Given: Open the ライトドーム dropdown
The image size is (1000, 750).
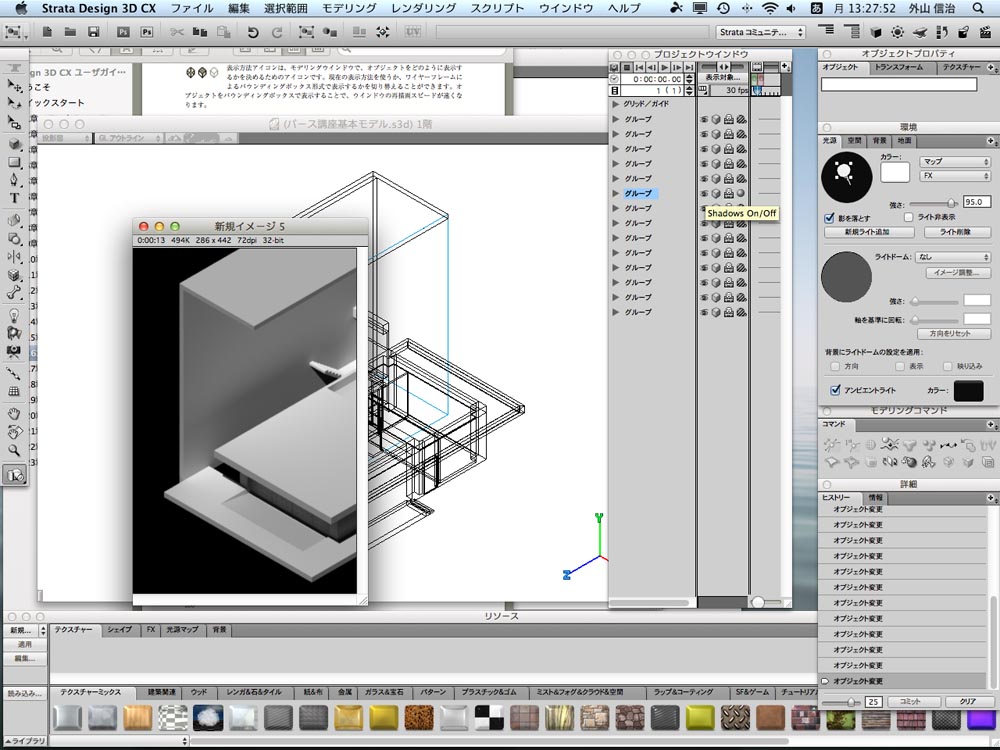Looking at the screenshot, I should (954, 257).
